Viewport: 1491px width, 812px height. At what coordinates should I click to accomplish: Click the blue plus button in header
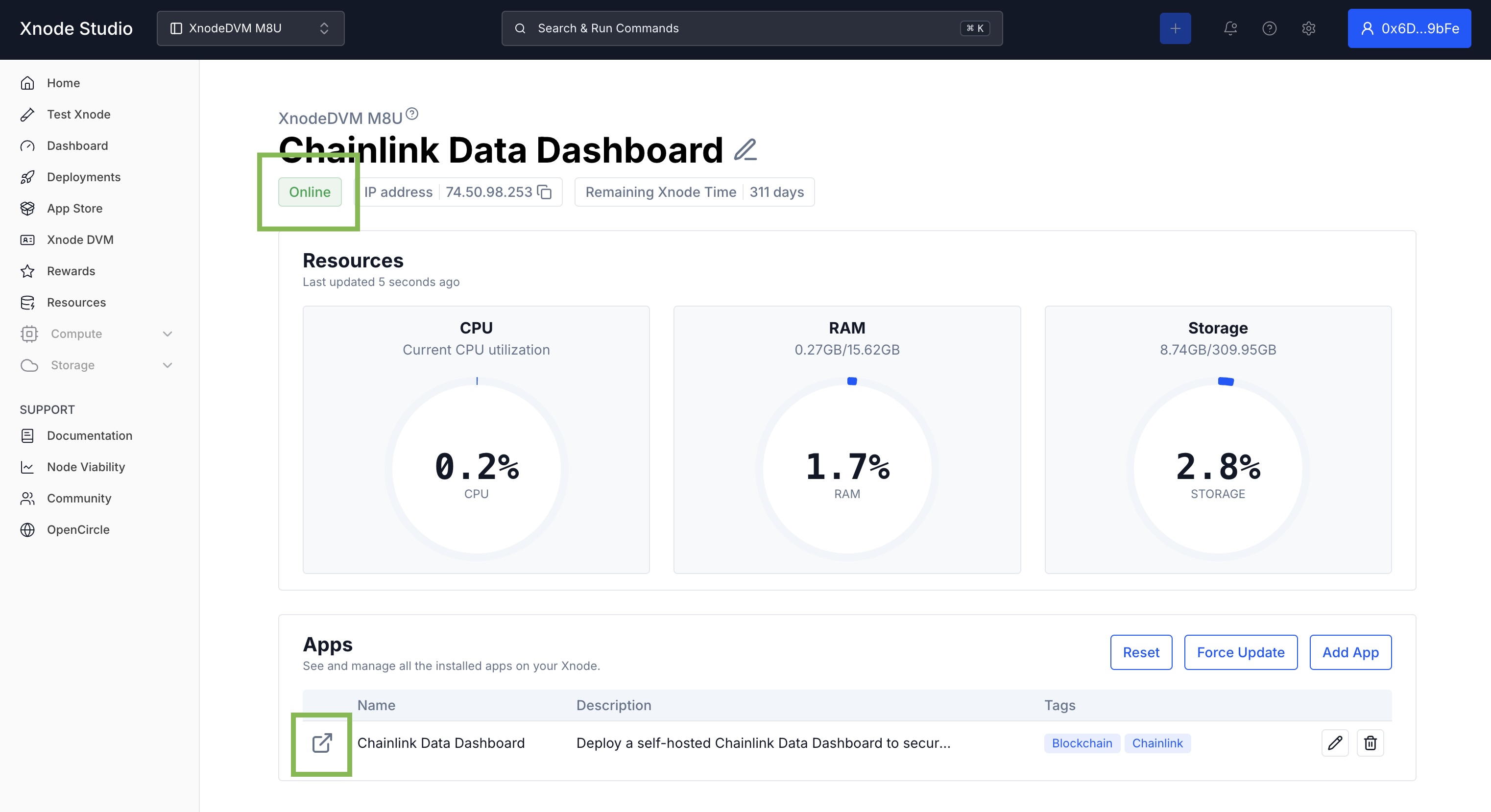tap(1175, 28)
